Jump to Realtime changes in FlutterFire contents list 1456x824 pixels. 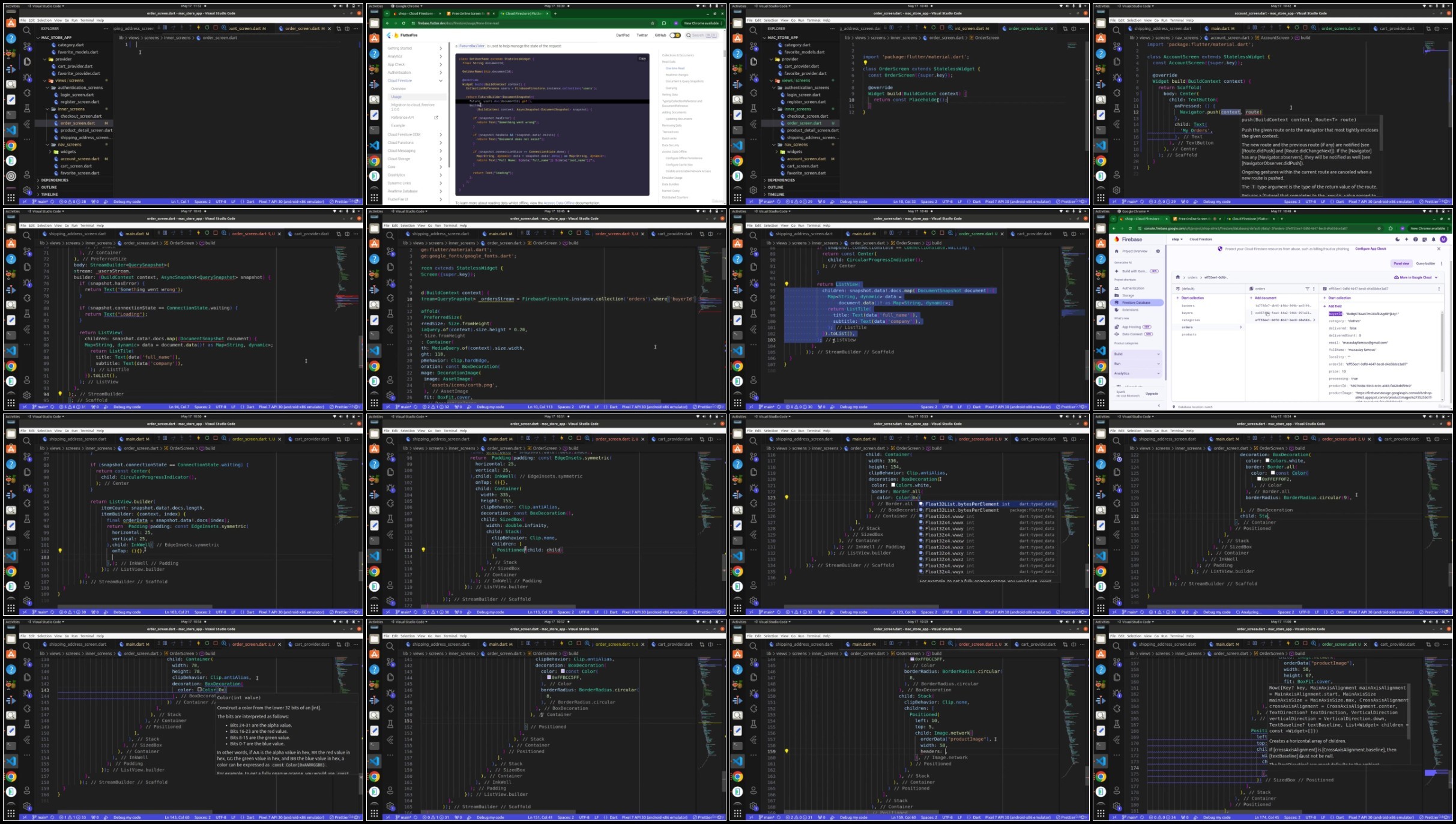677,75
